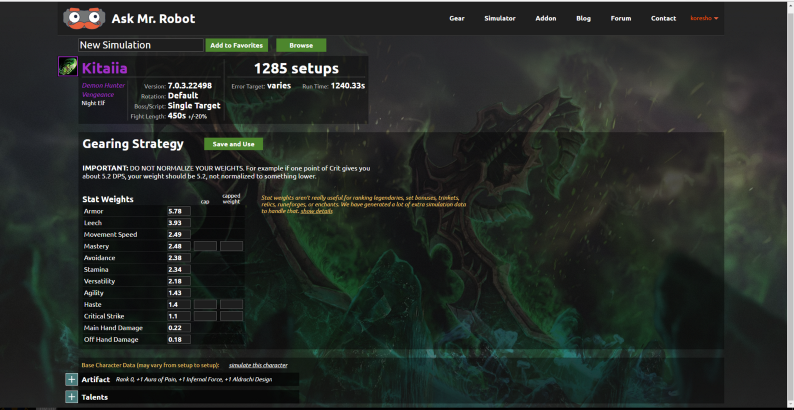Click the Add to Favorites button

(236, 45)
